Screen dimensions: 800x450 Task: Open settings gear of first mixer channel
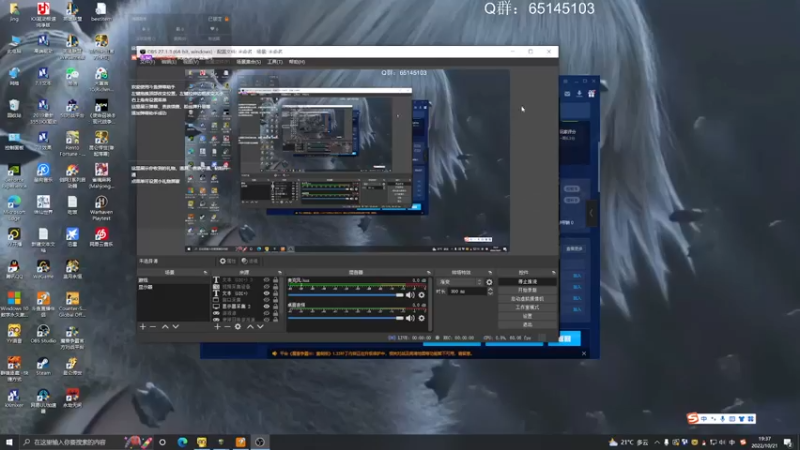click(421, 295)
